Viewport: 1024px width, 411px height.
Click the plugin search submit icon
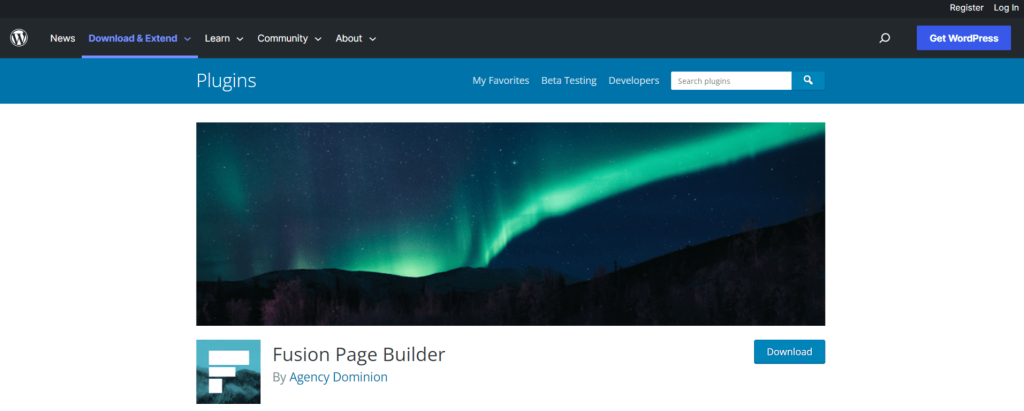click(808, 80)
